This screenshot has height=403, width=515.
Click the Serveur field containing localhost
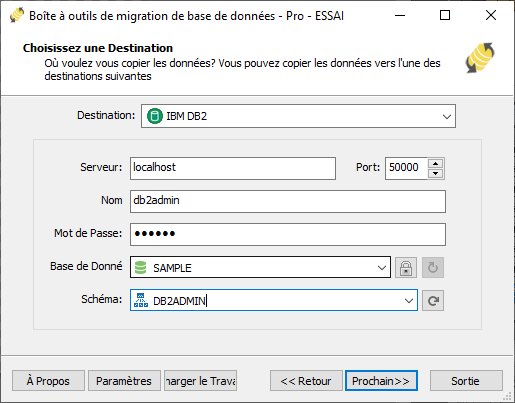click(233, 168)
